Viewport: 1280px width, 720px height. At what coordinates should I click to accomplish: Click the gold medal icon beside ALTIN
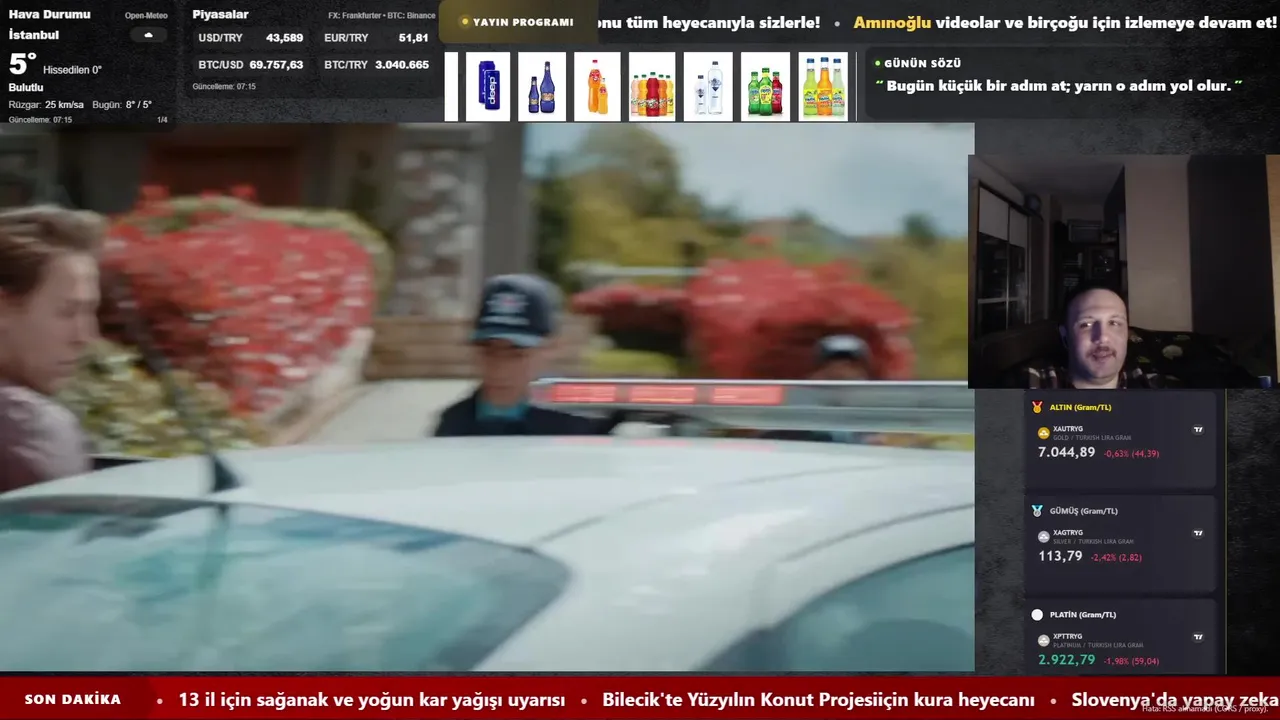tap(1037, 407)
